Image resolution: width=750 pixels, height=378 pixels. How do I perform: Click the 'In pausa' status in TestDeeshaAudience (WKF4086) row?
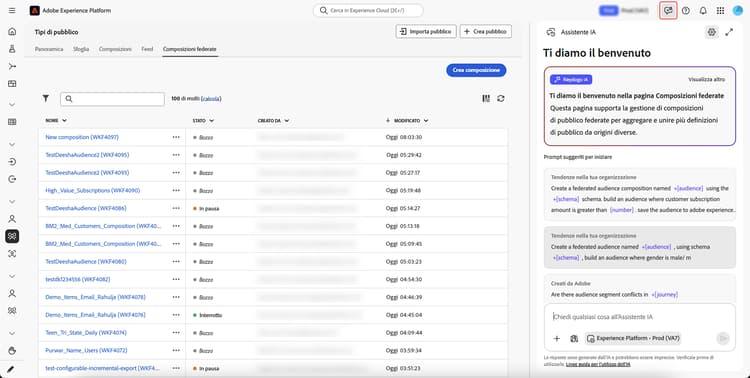206,209
